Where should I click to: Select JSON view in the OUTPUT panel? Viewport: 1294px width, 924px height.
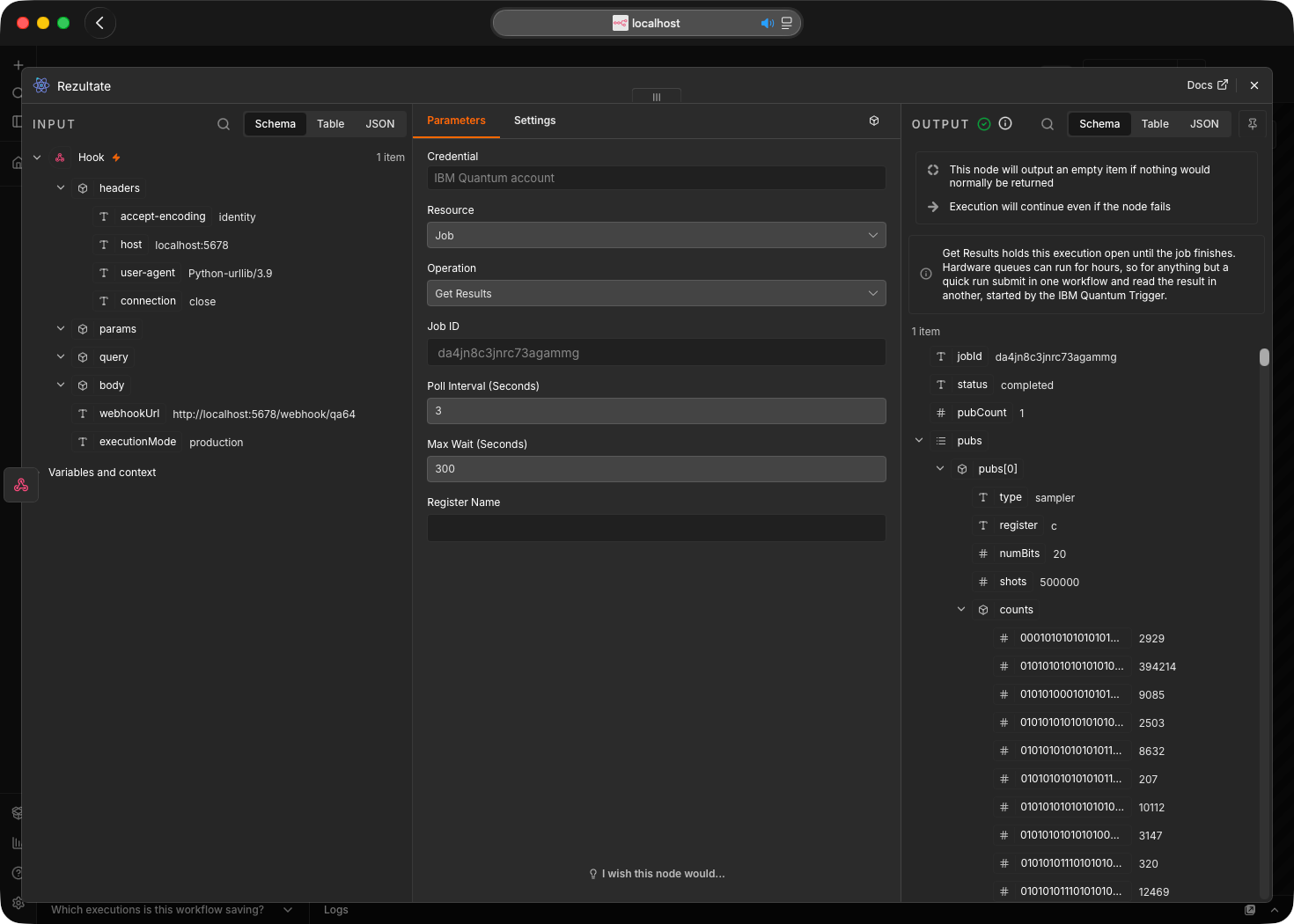(1204, 124)
